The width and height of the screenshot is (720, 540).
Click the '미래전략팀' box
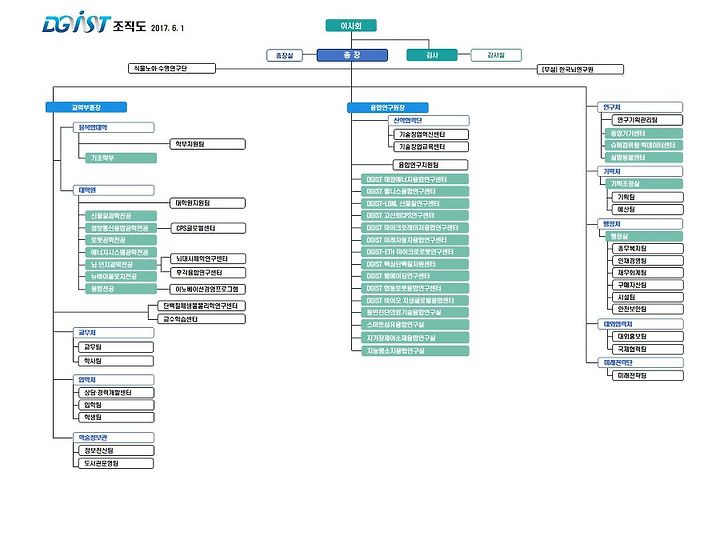[x=647, y=376]
